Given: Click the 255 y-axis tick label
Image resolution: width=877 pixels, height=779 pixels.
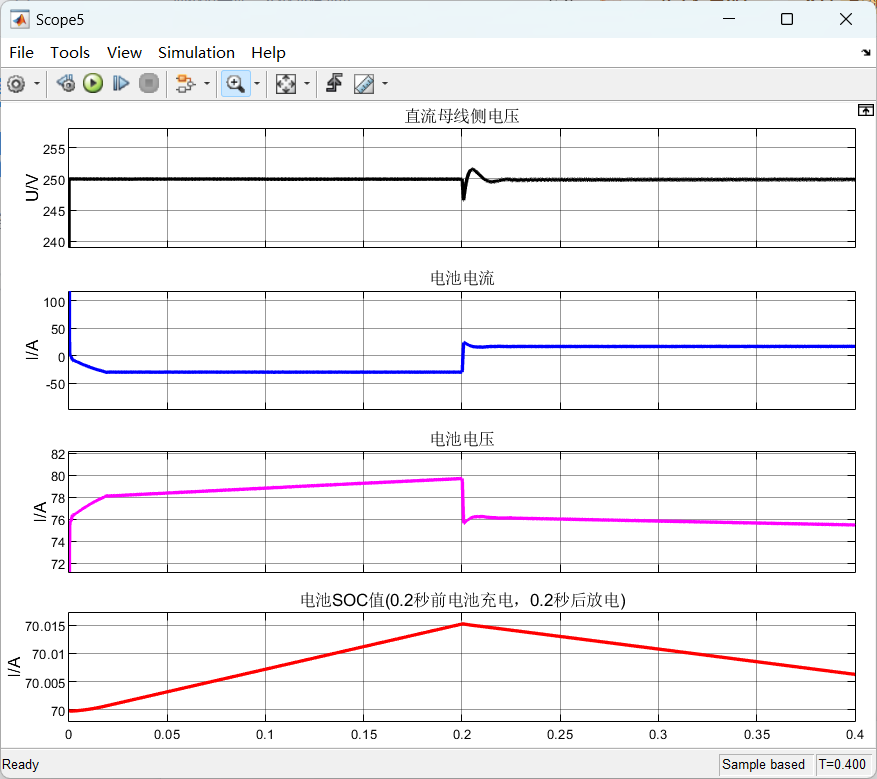Looking at the screenshot, I should click(54, 149).
